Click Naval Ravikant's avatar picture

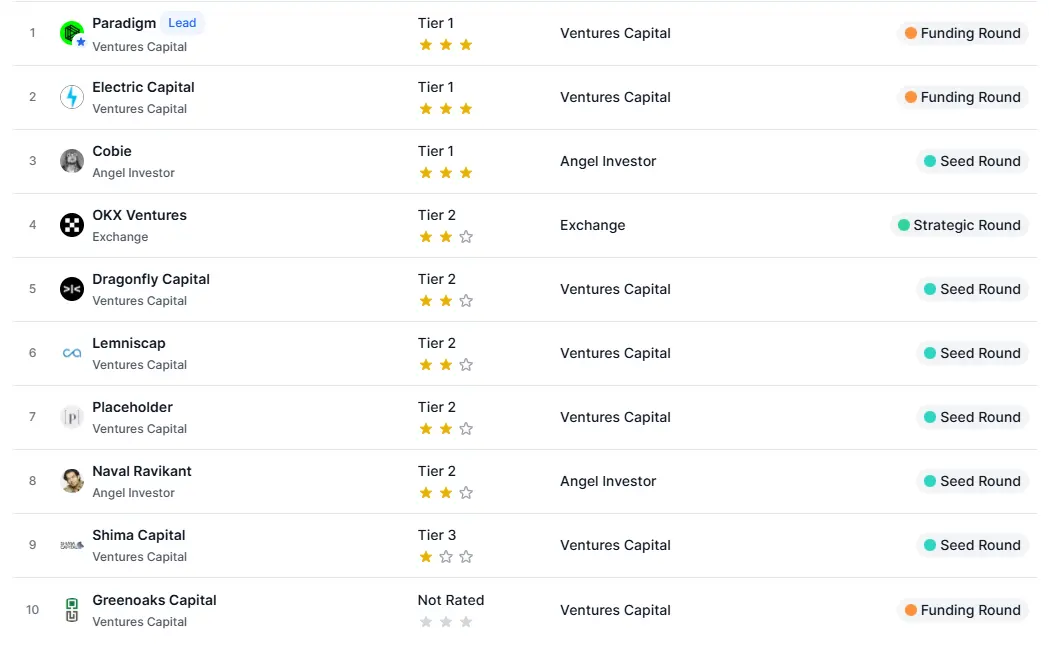(x=71, y=481)
